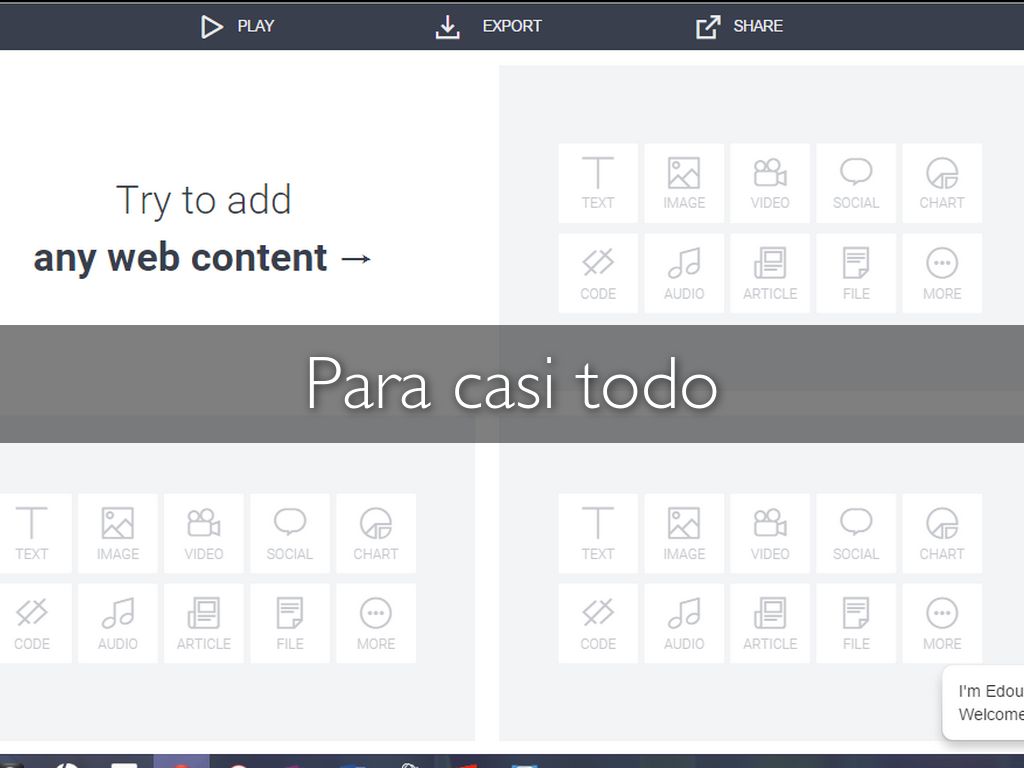
Task: Select the CODE icon in the upper-right panel
Action: click(x=598, y=273)
